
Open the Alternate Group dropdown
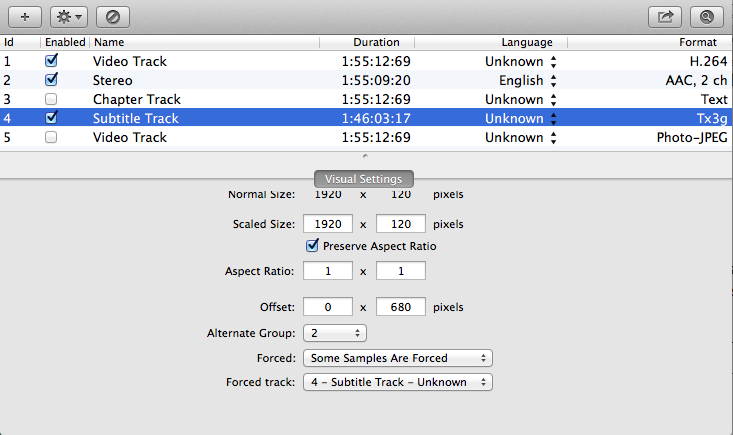point(335,333)
